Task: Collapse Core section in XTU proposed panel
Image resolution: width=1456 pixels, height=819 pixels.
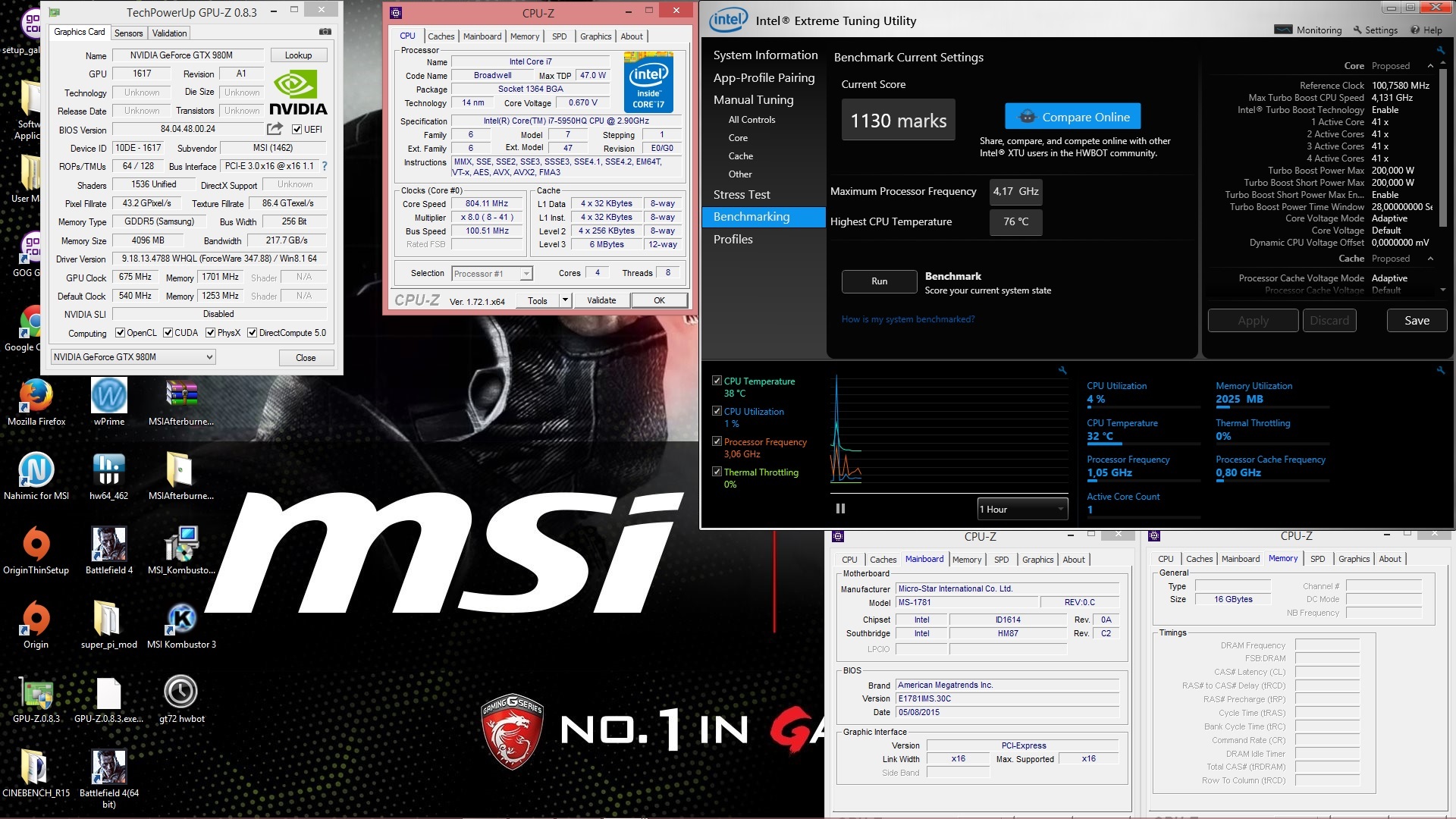Action: pos(1430,66)
